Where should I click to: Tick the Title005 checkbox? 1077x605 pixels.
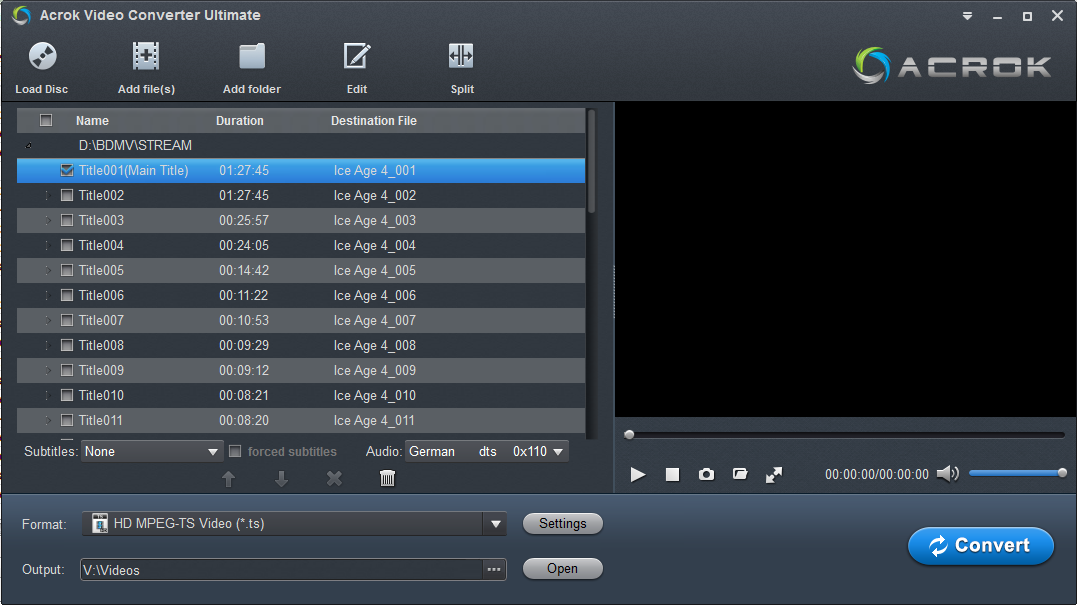(x=67, y=270)
